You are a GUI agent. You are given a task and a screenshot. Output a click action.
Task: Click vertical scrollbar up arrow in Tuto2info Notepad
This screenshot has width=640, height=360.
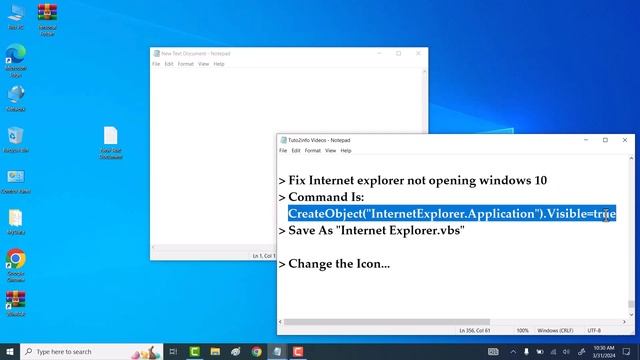(631, 158)
